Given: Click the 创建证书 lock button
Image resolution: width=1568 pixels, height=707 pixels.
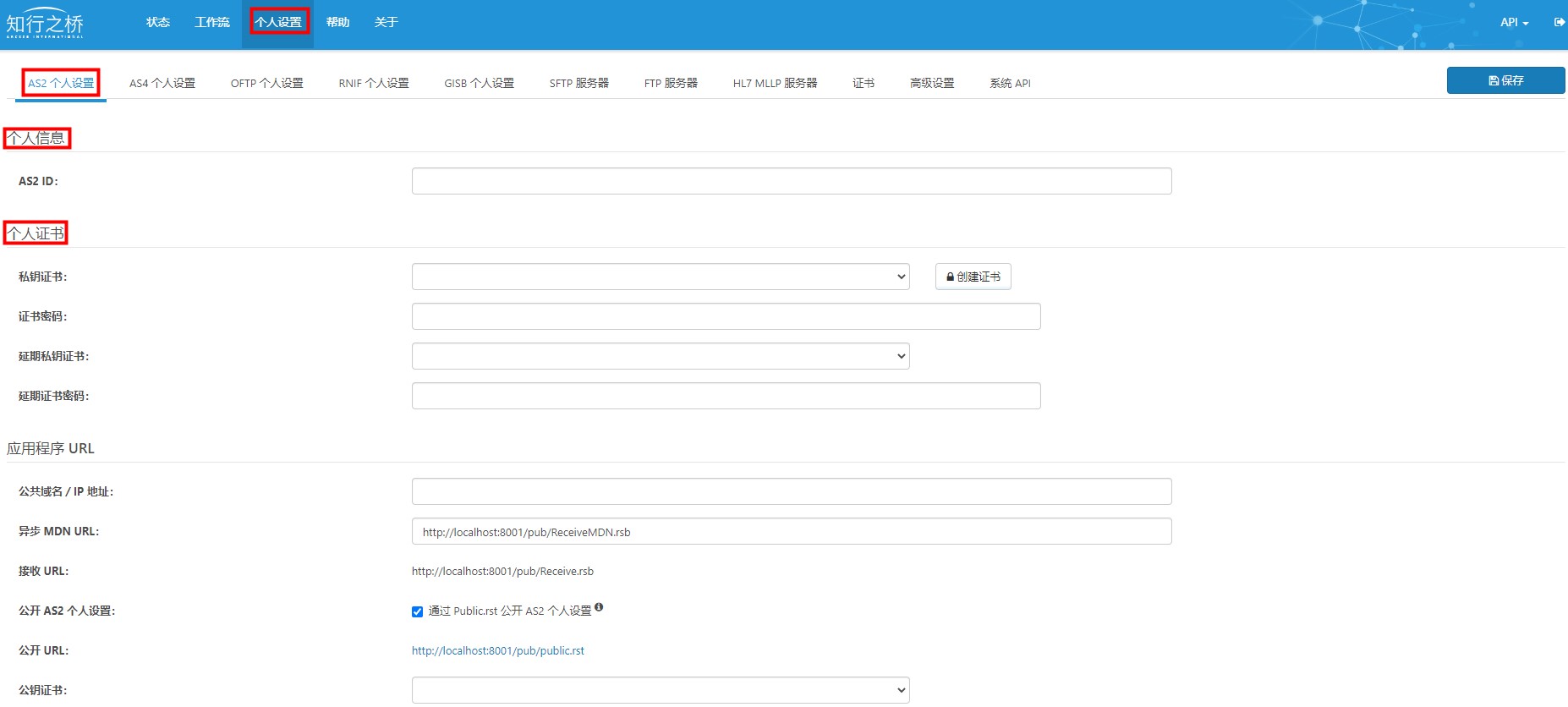Looking at the screenshot, I should 973,277.
